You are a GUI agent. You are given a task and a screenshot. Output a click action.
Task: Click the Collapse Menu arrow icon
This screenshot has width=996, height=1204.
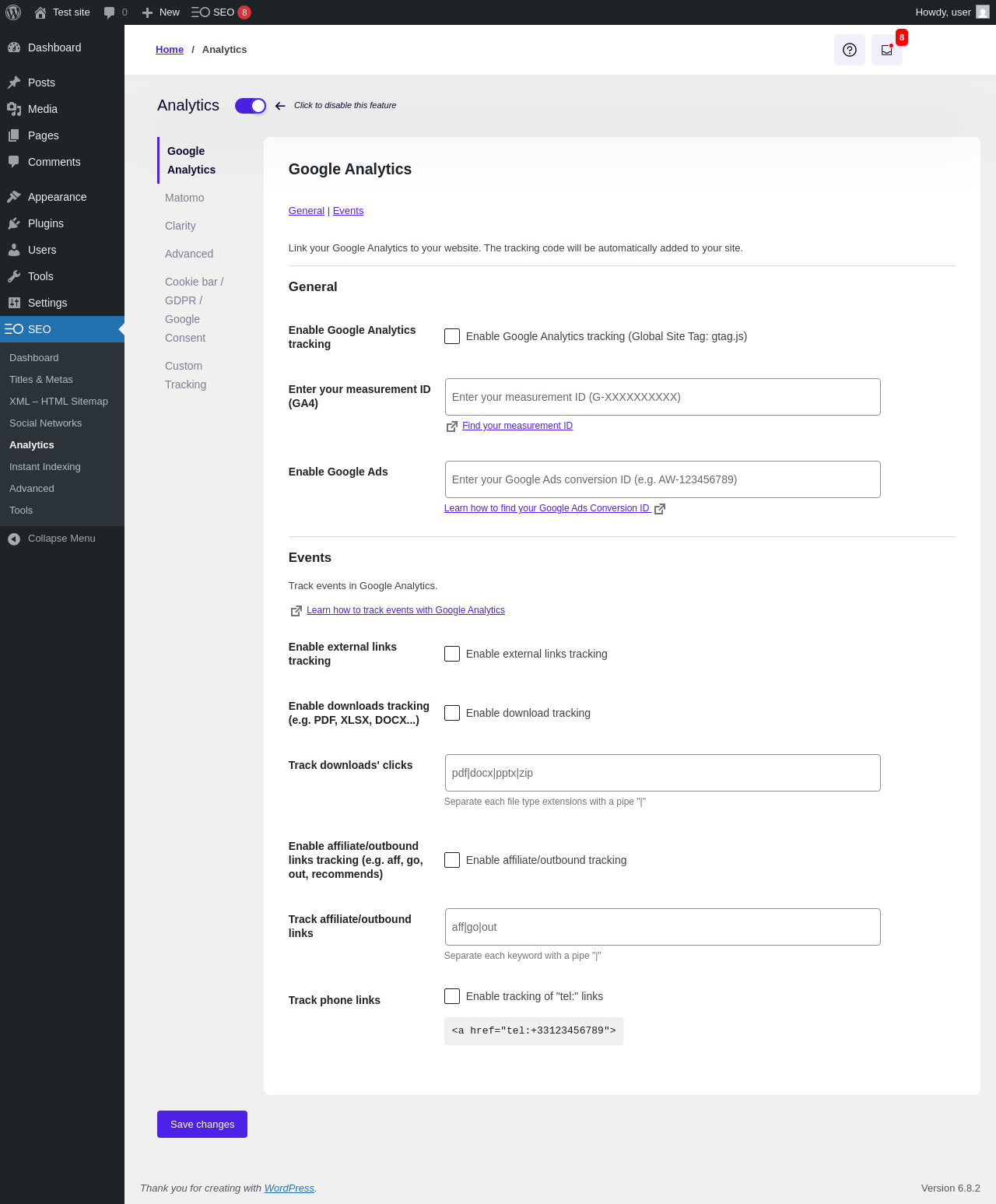click(x=14, y=539)
